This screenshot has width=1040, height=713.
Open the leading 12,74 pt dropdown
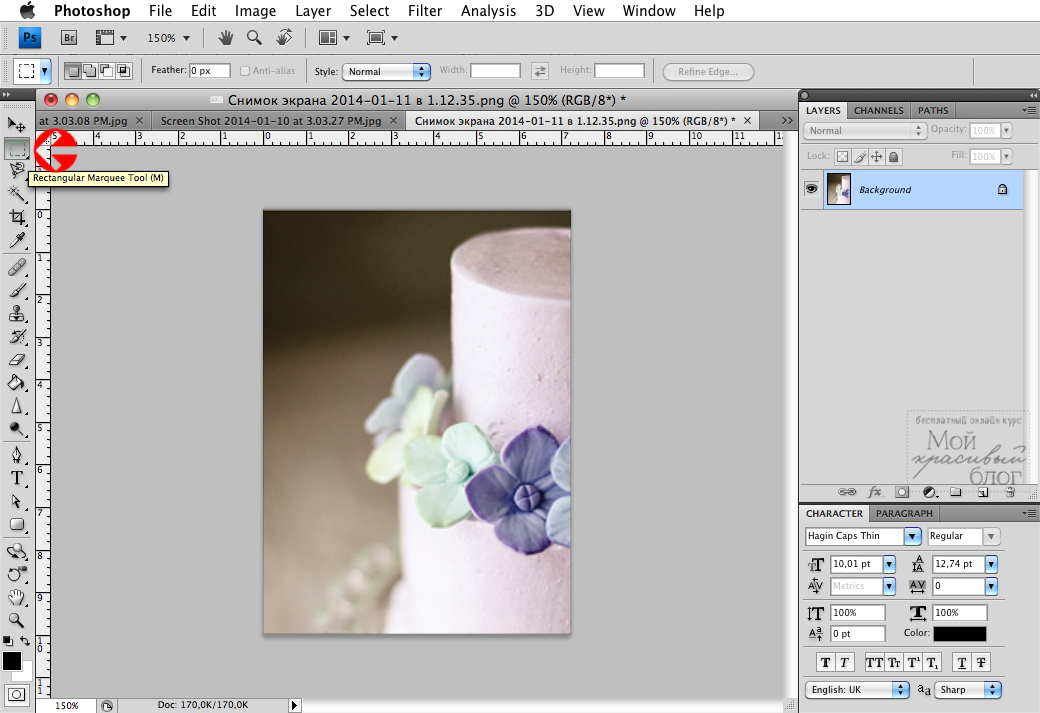pyautogui.click(x=992, y=564)
